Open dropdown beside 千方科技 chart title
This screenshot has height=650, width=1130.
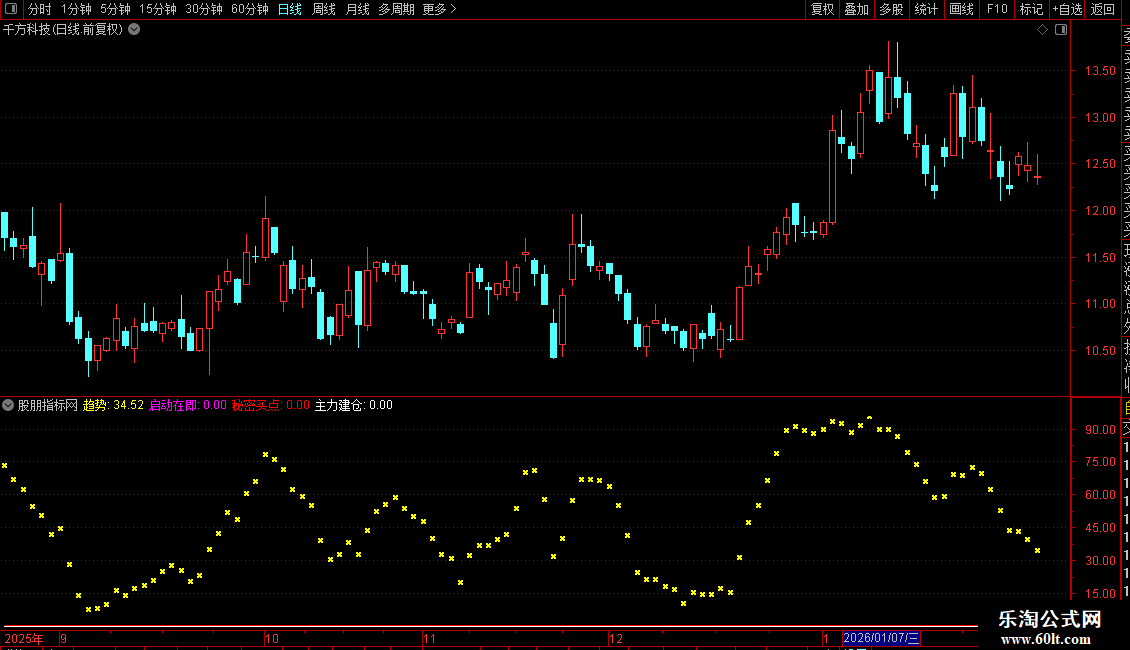pos(134,30)
